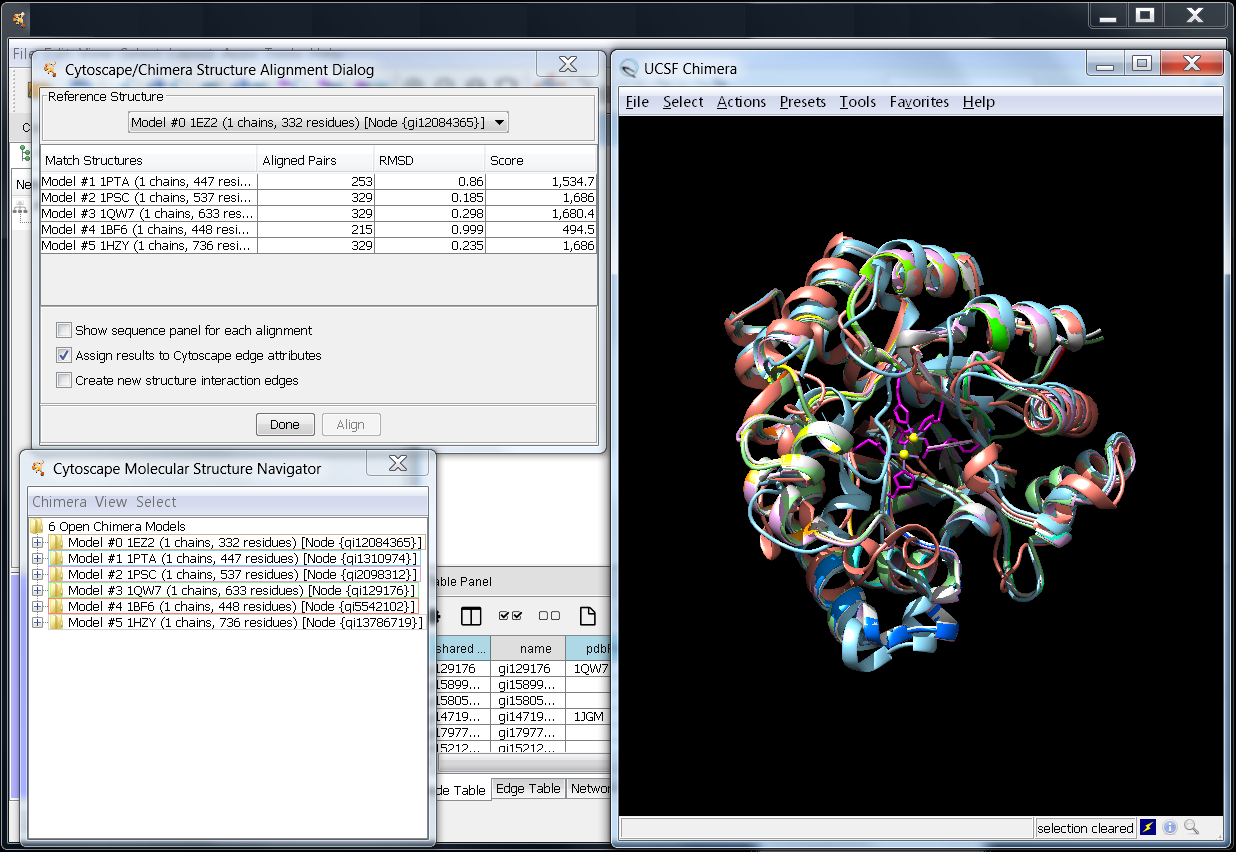Expand Model #0 1EZ2 tree node

coord(38,542)
